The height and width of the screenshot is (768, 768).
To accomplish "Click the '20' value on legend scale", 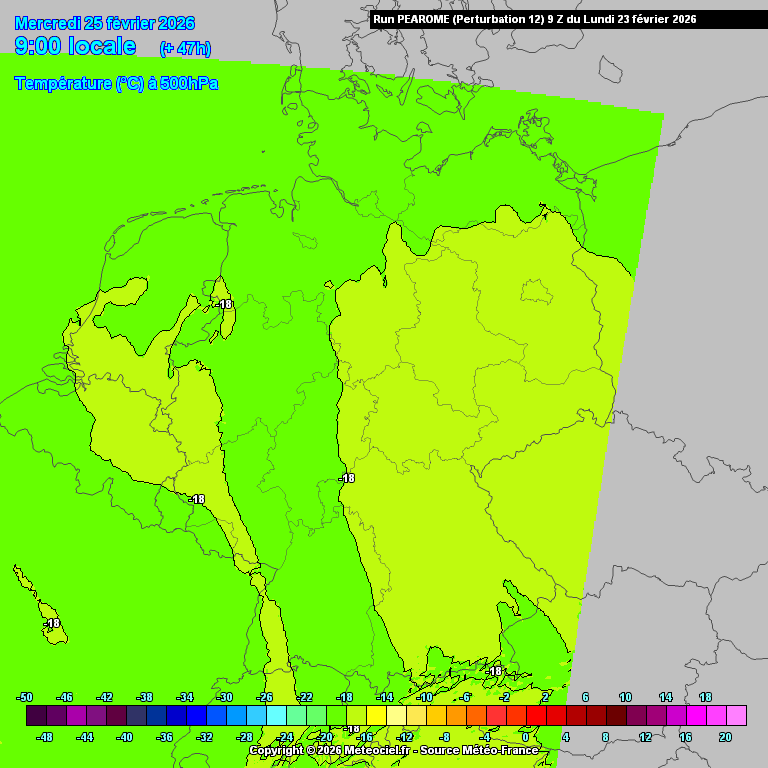I will [x=725, y=737].
